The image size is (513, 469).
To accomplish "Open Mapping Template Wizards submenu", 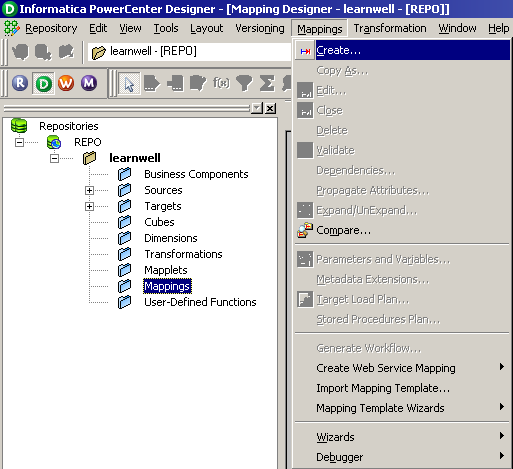I will tap(402, 408).
